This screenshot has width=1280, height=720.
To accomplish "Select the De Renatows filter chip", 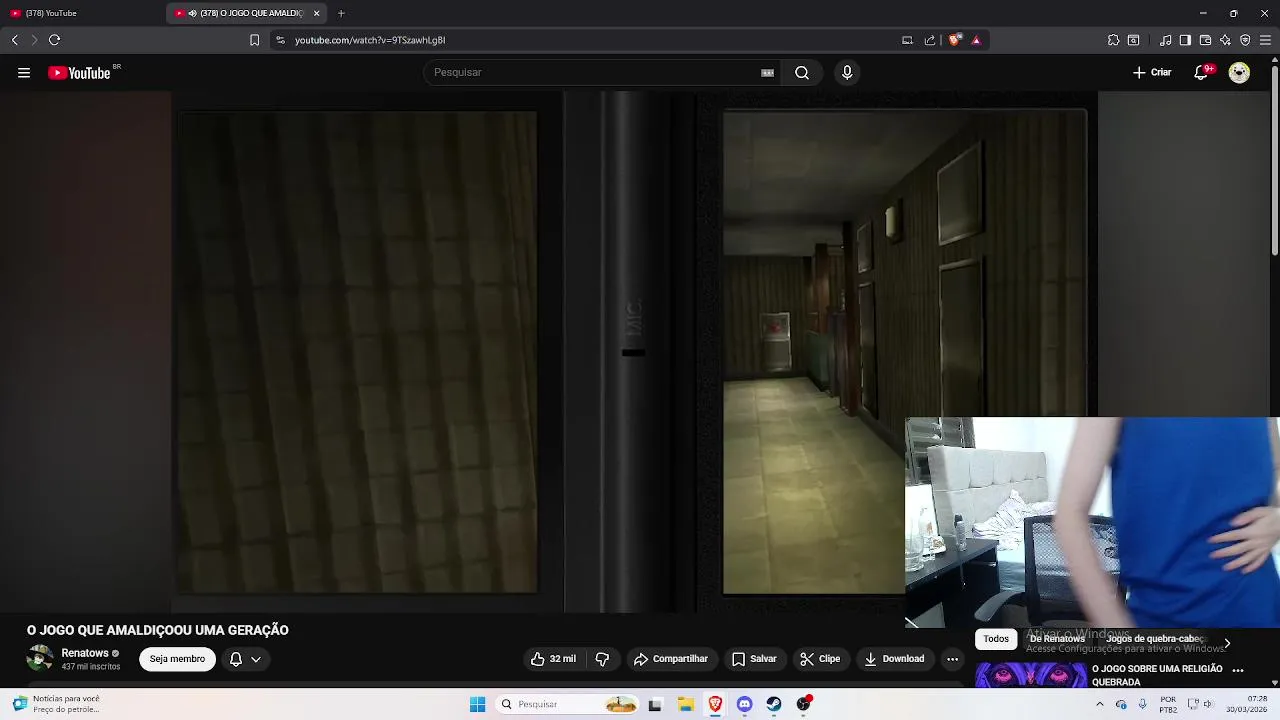I will tap(1057, 639).
